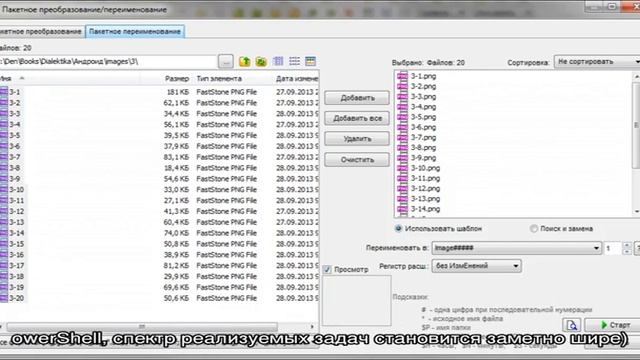
Task: Sort by the Тип элемента column header
Action: pyautogui.click(x=219, y=78)
